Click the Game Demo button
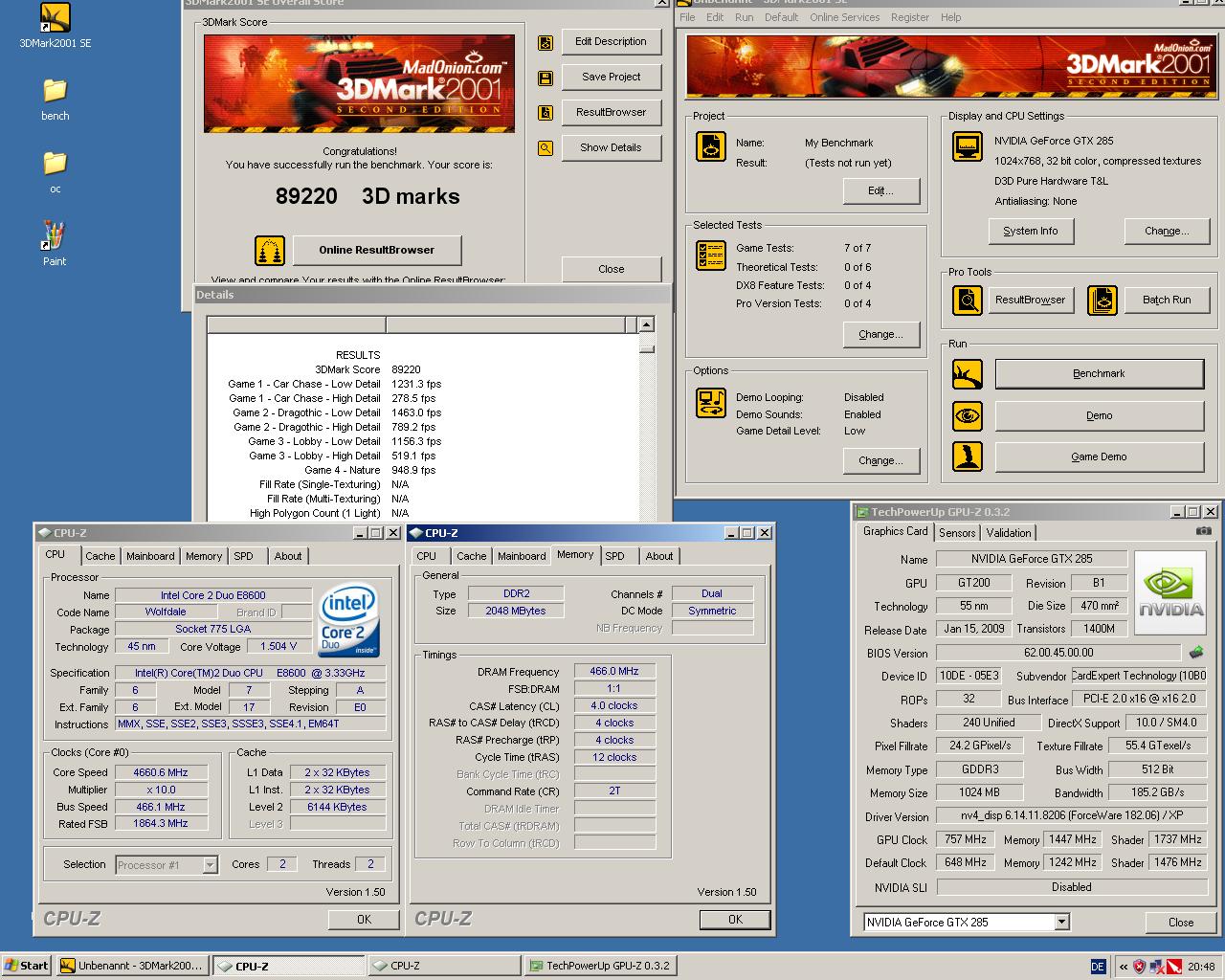Image resolution: width=1225 pixels, height=980 pixels. [x=1099, y=457]
